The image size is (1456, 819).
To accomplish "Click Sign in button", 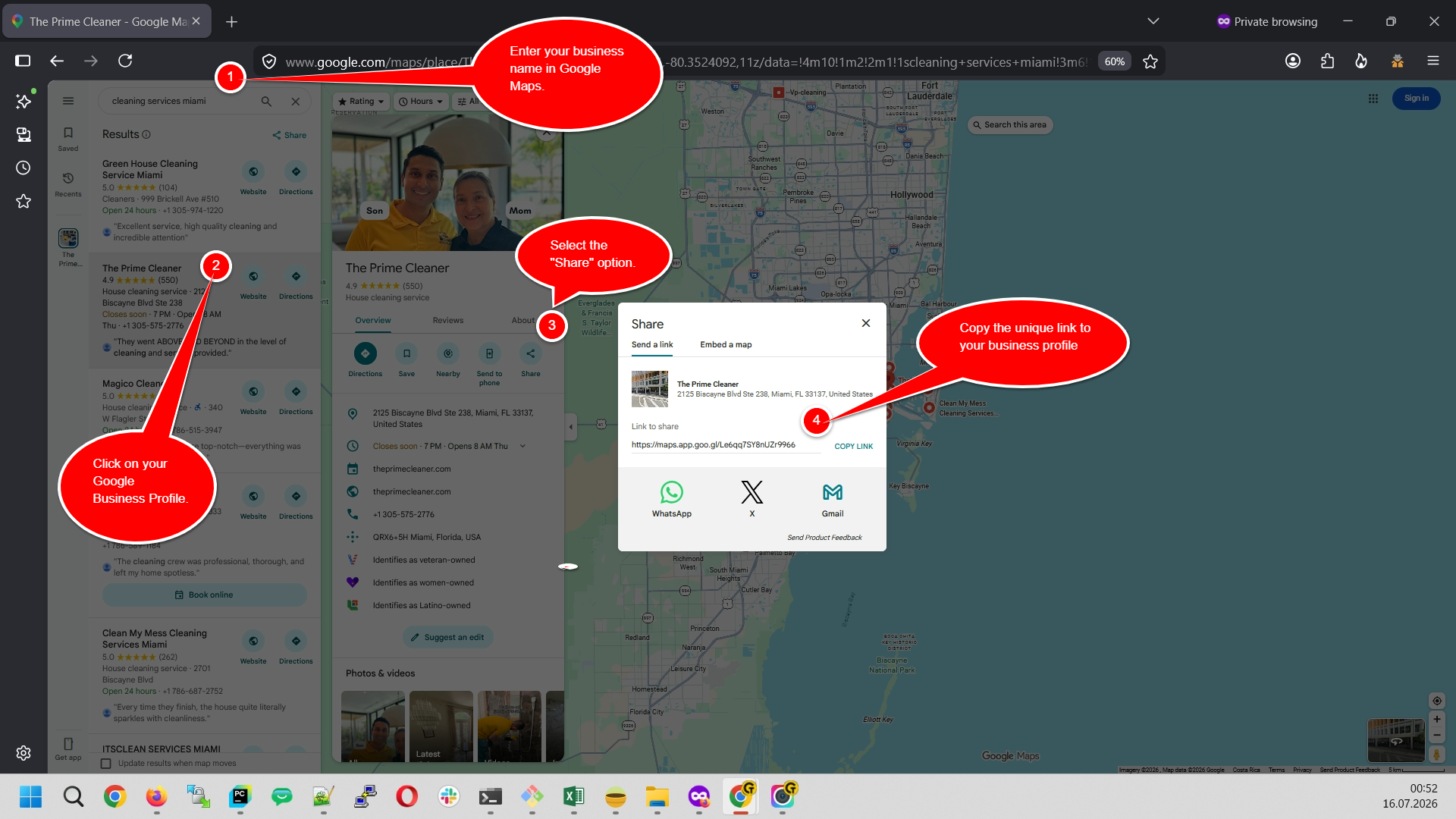I will [x=1416, y=99].
